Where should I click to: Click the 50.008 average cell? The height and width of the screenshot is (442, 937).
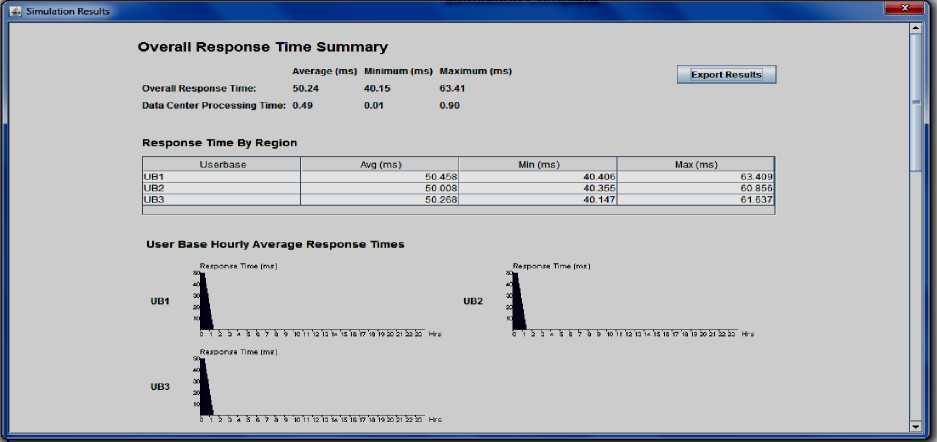(x=379, y=188)
